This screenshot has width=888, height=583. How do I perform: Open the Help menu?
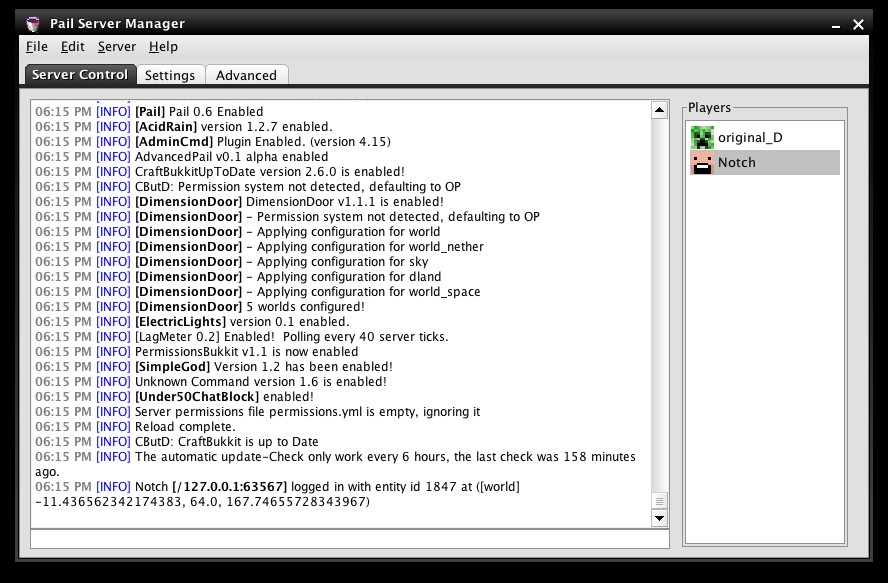(x=163, y=46)
